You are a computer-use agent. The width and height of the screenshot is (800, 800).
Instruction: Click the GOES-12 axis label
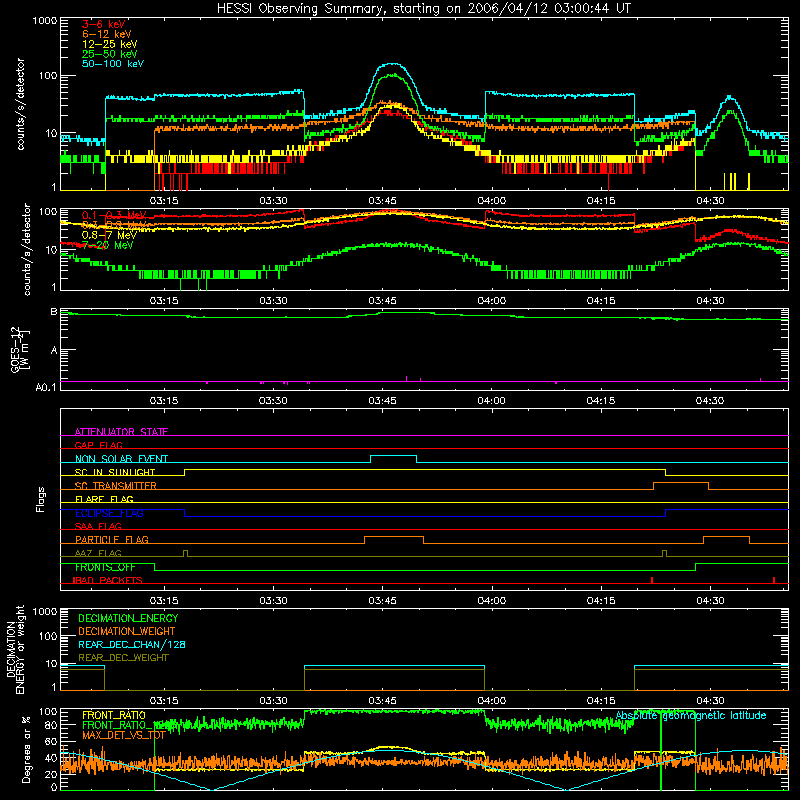(19, 349)
